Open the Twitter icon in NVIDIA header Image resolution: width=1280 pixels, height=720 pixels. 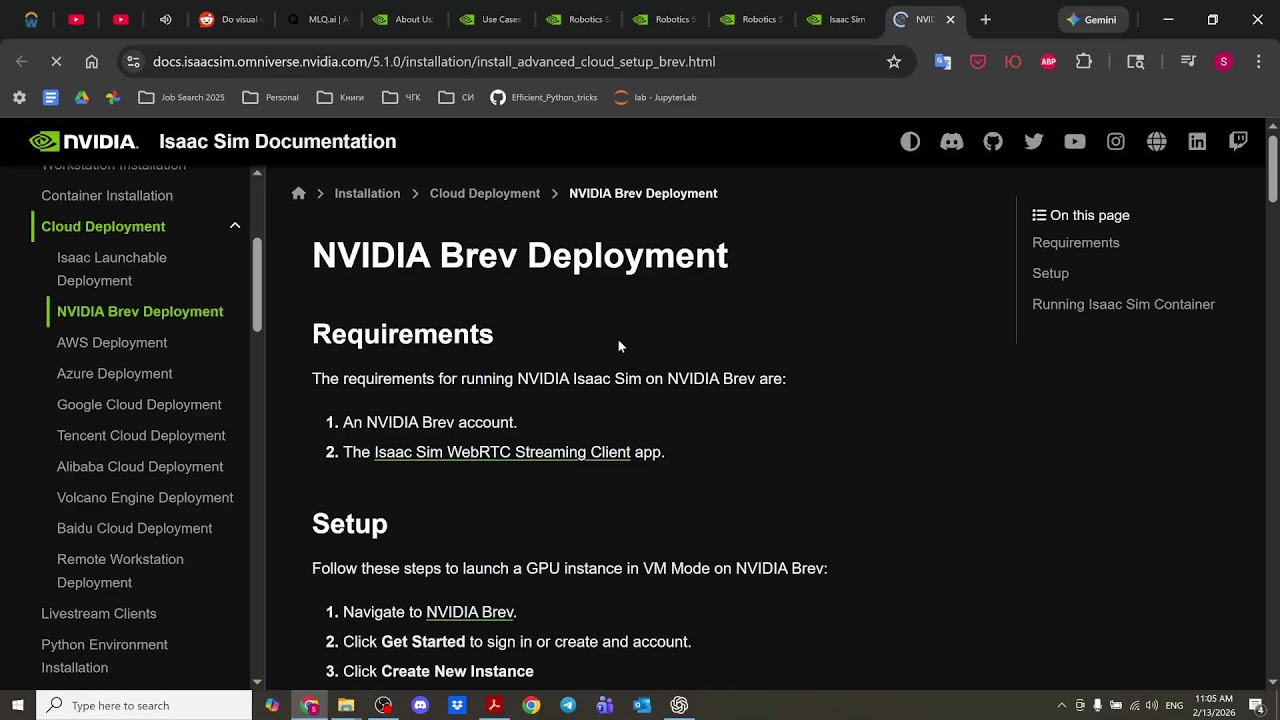[x=1034, y=142]
